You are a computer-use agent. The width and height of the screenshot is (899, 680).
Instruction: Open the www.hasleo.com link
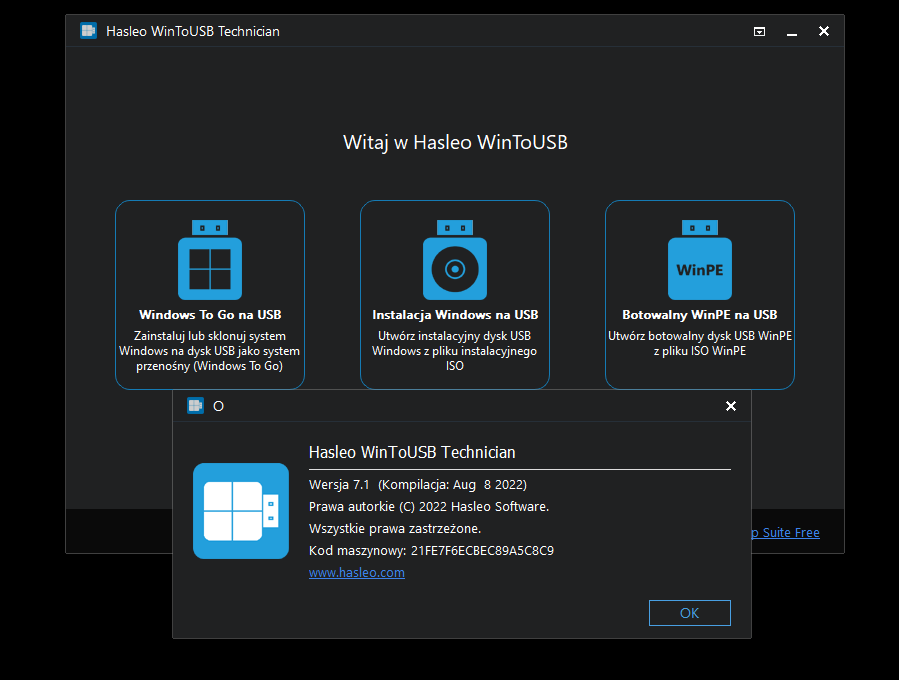click(x=357, y=573)
